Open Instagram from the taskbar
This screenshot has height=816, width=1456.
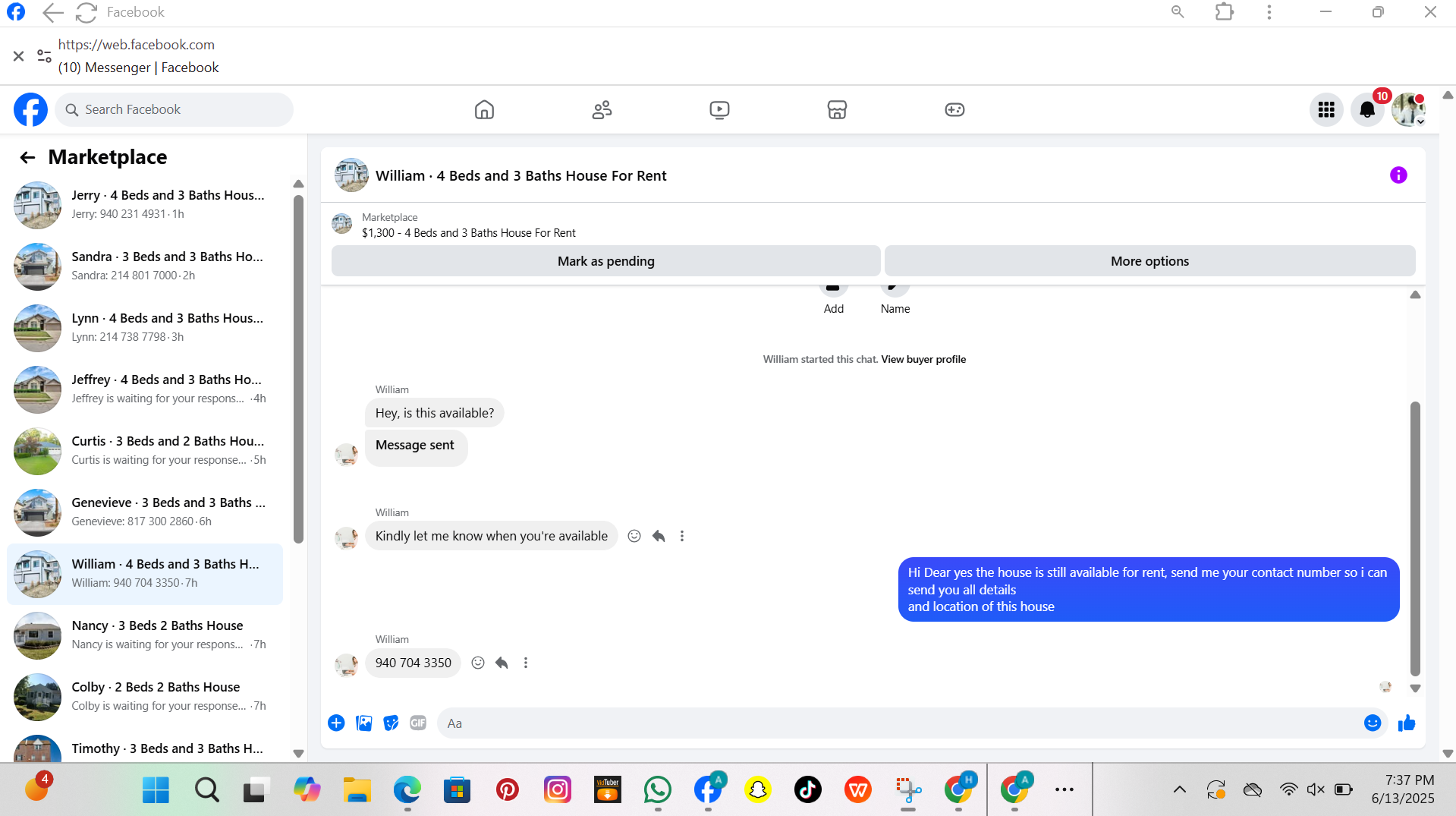(x=557, y=790)
